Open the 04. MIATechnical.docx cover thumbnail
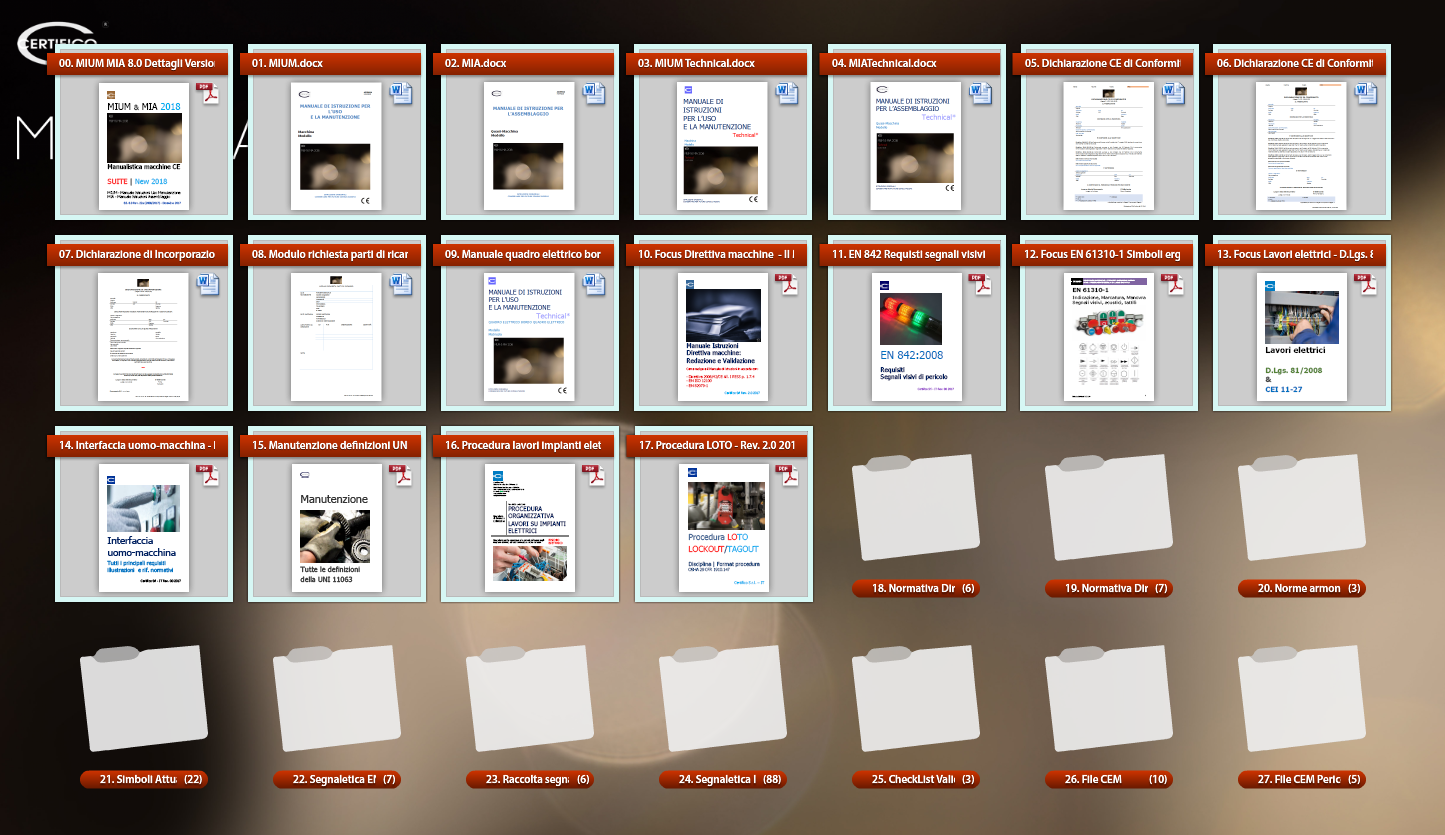This screenshot has width=1445, height=835. [x=915, y=145]
